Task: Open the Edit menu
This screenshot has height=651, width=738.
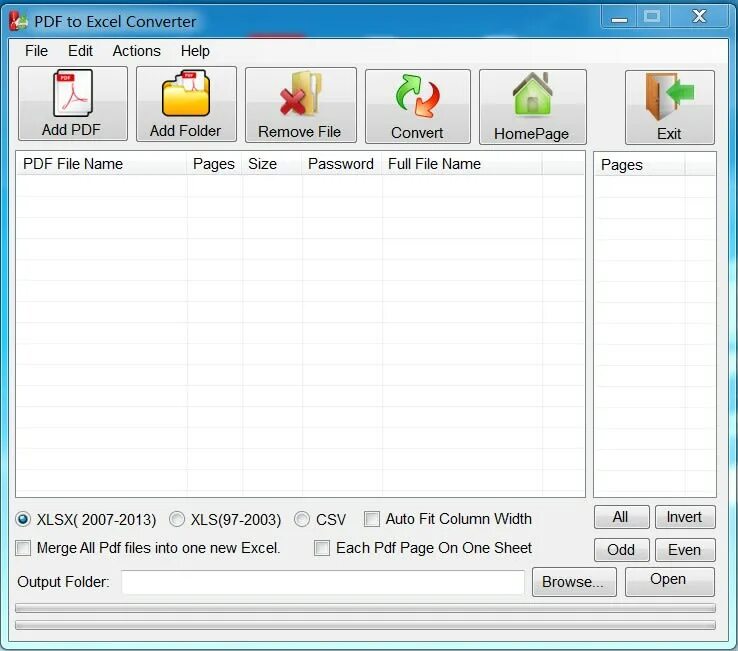Action: click(80, 51)
